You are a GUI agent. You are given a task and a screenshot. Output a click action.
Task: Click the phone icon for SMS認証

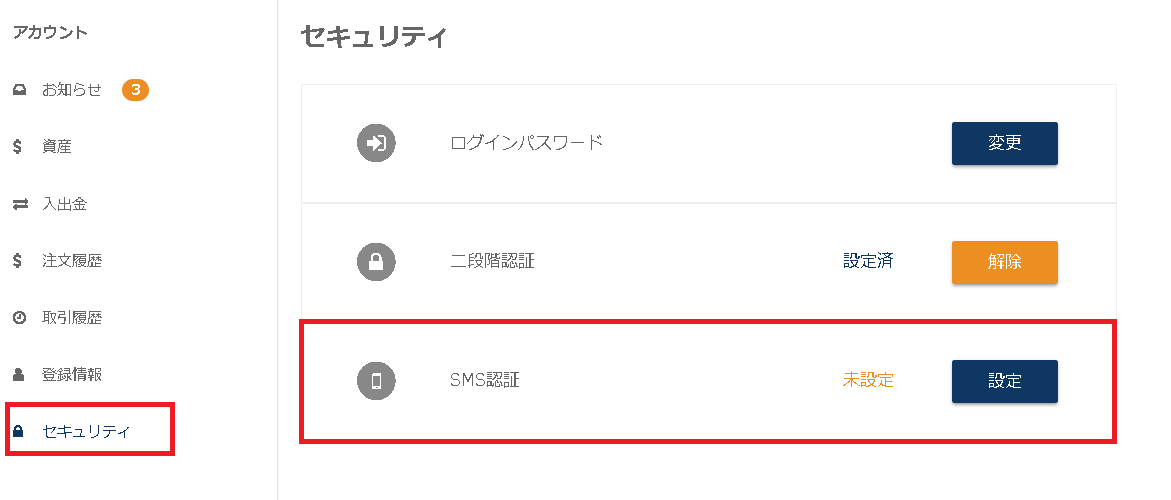(x=376, y=381)
